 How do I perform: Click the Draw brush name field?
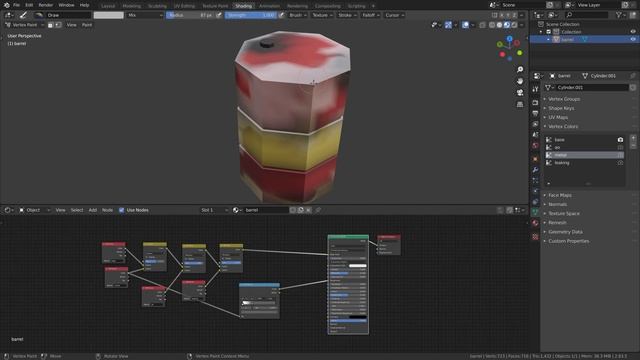click(x=68, y=15)
